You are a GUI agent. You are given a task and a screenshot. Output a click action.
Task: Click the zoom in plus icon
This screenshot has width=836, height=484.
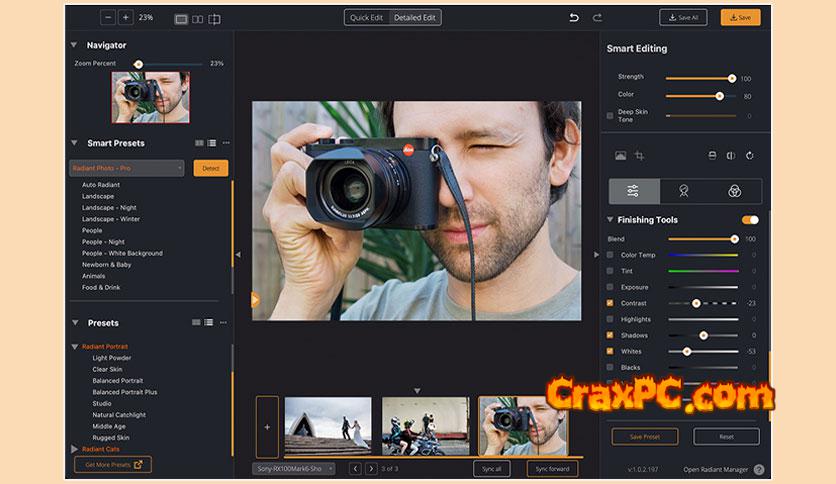pyautogui.click(x=125, y=17)
